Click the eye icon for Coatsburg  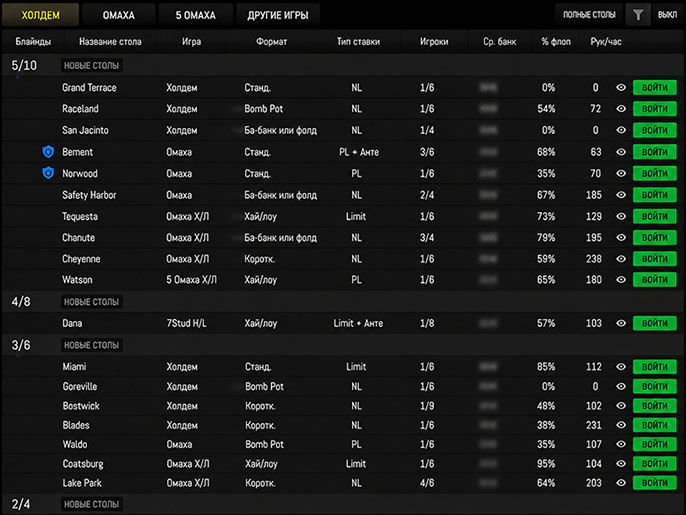click(621, 463)
